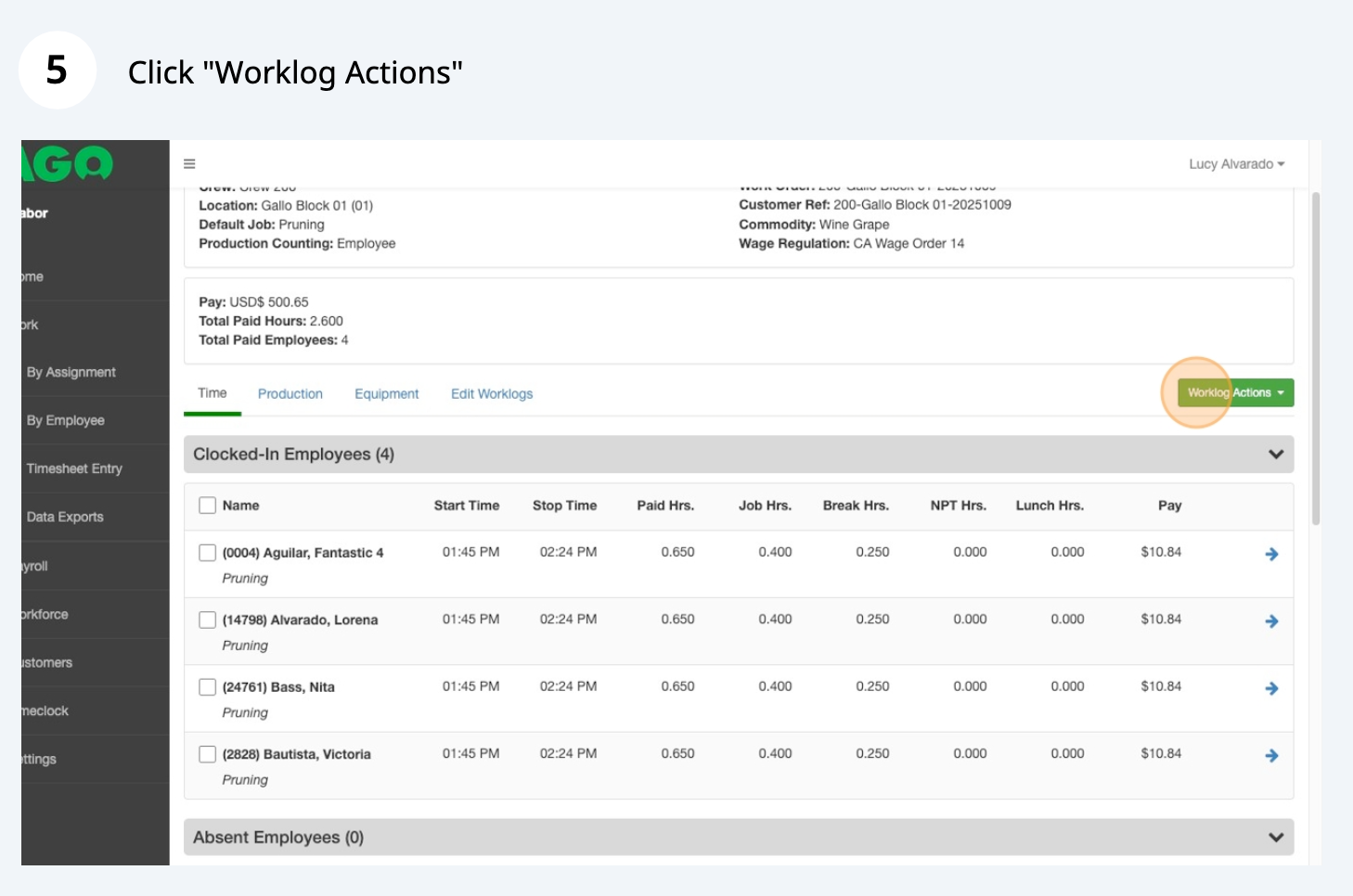
Task: Open details arrow for Bautista, Victoria
Action: 1271,756
